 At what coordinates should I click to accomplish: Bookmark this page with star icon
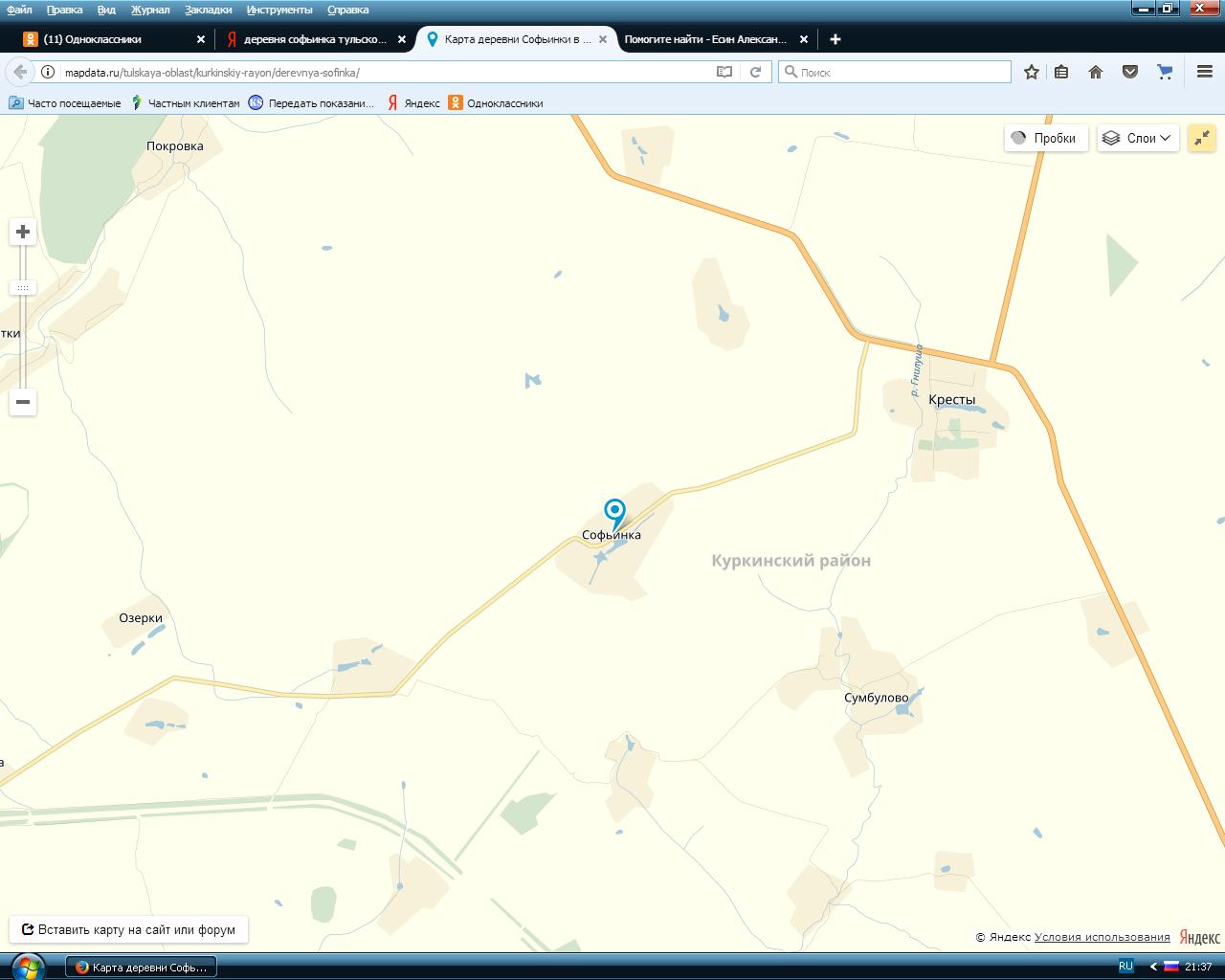pyautogui.click(x=1032, y=72)
